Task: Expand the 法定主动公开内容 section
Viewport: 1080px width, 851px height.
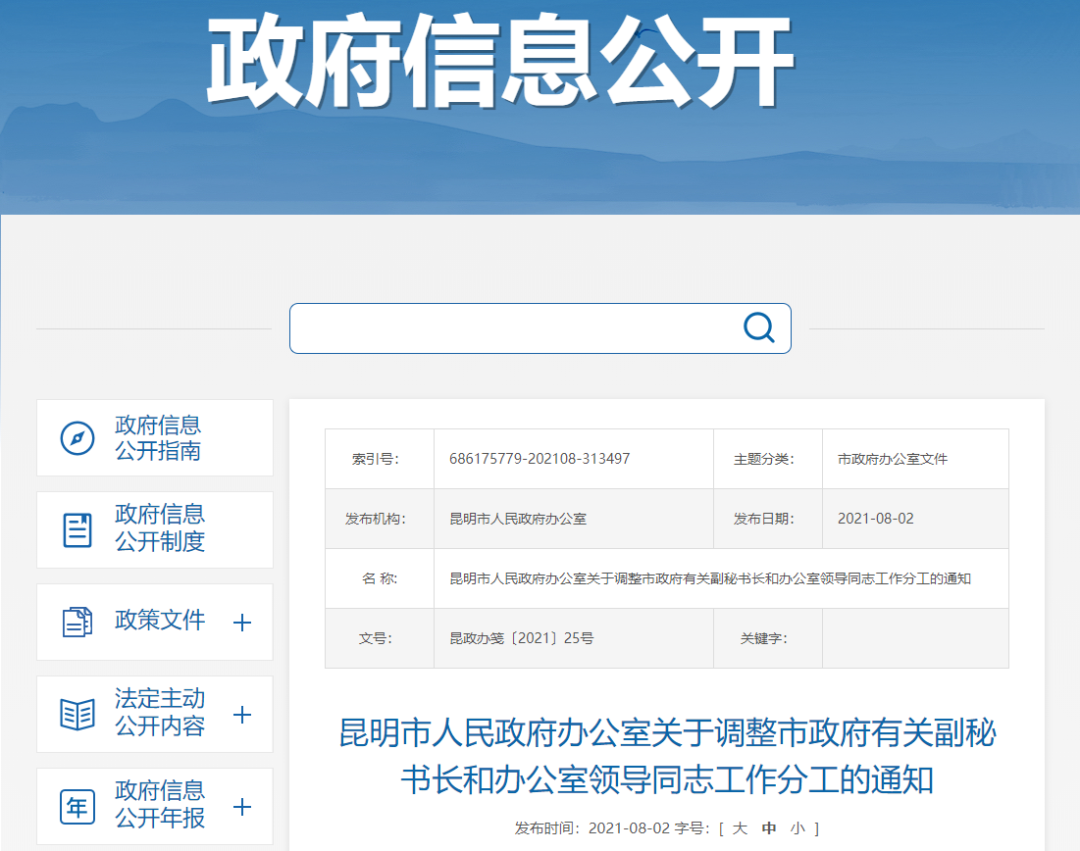Action: [x=241, y=713]
